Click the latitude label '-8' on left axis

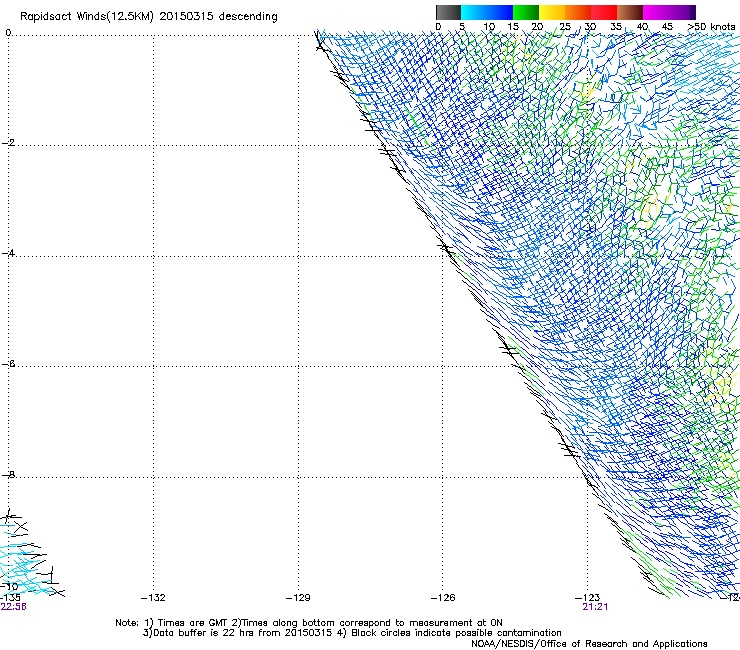[x=8, y=475]
